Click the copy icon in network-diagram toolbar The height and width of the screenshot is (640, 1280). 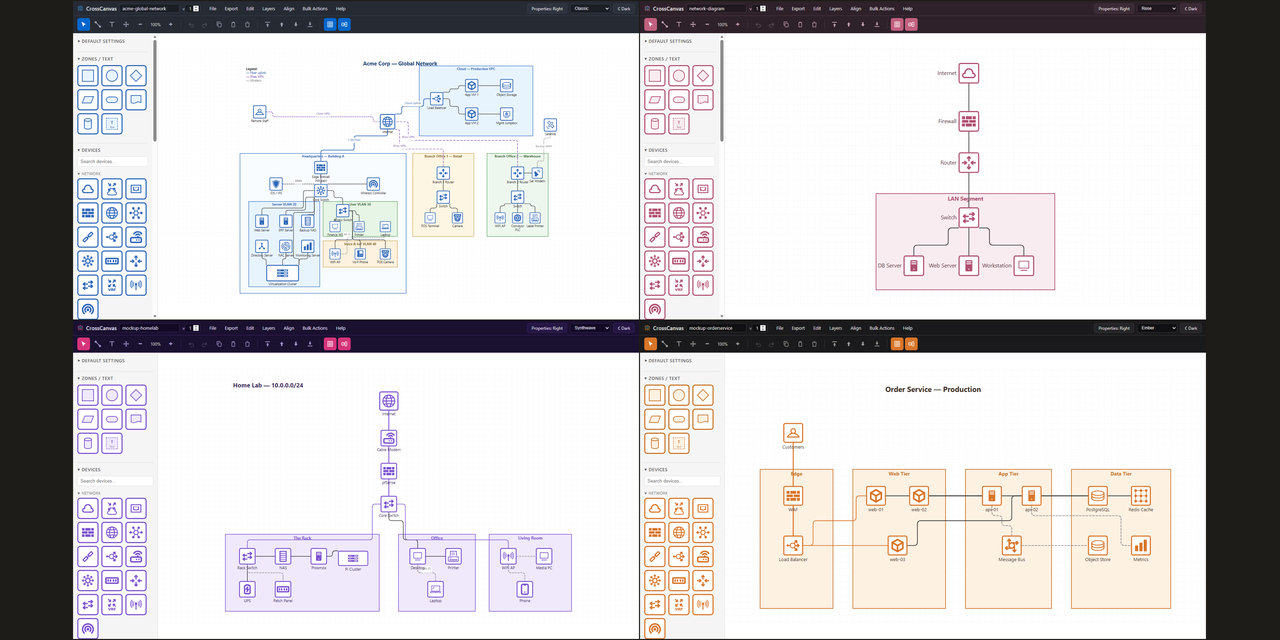coord(786,24)
